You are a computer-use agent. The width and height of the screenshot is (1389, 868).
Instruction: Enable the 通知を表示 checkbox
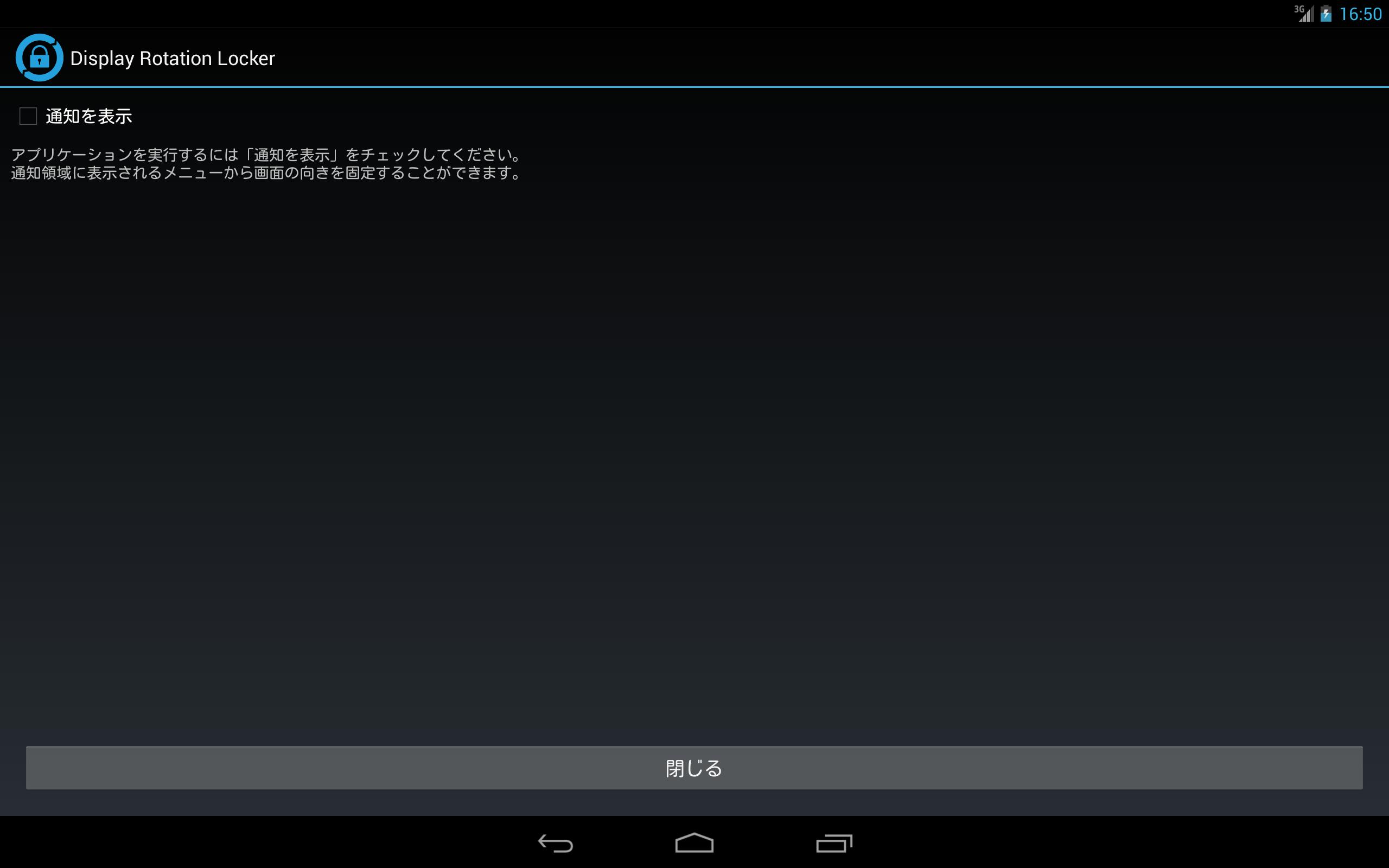[x=28, y=116]
